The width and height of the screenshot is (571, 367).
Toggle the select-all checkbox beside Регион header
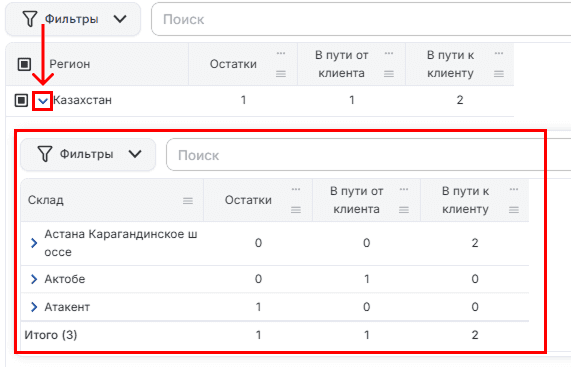pyautogui.click(x=24, y=64)
